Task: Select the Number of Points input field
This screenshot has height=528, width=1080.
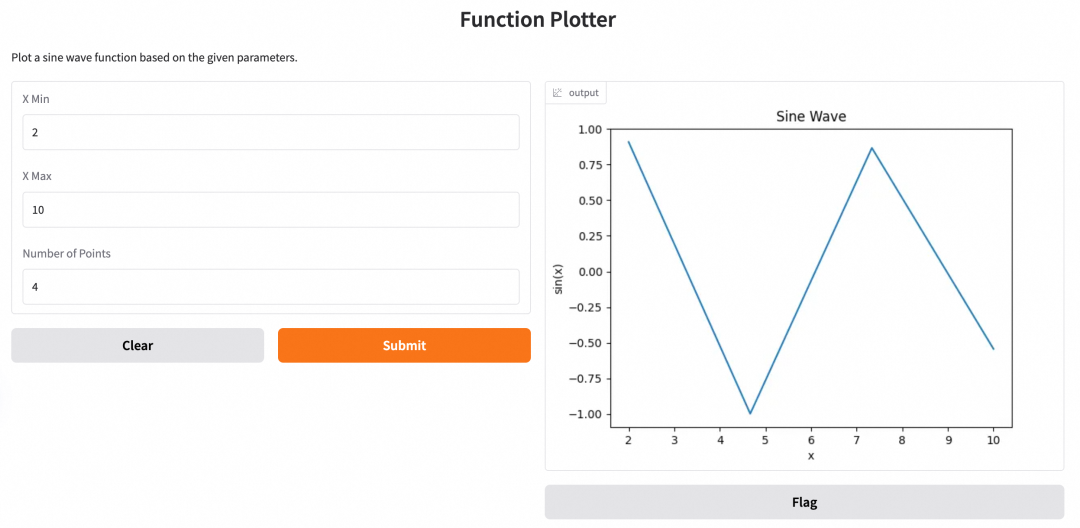Action: 271,287
